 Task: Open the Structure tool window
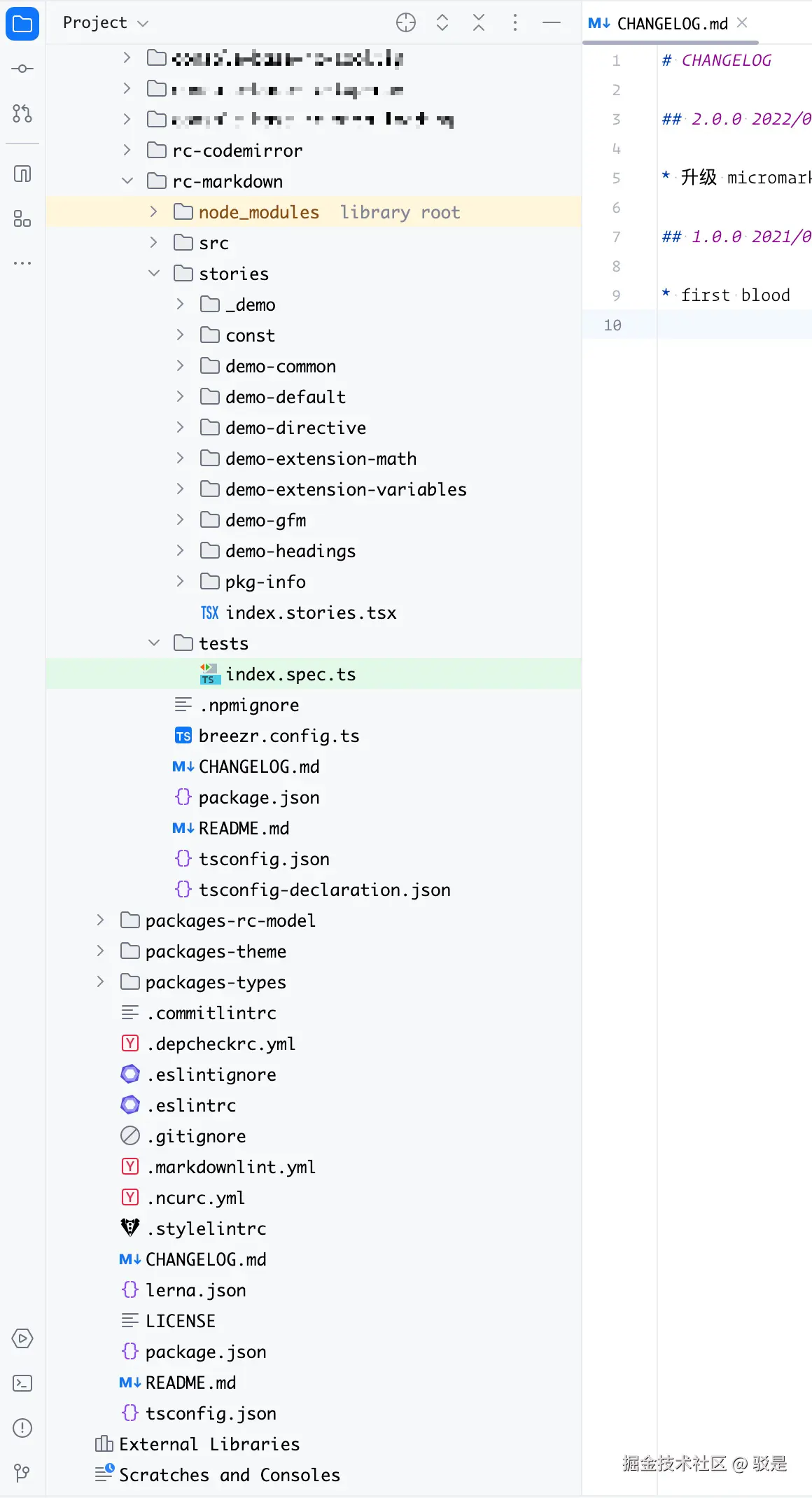point(22,219)
